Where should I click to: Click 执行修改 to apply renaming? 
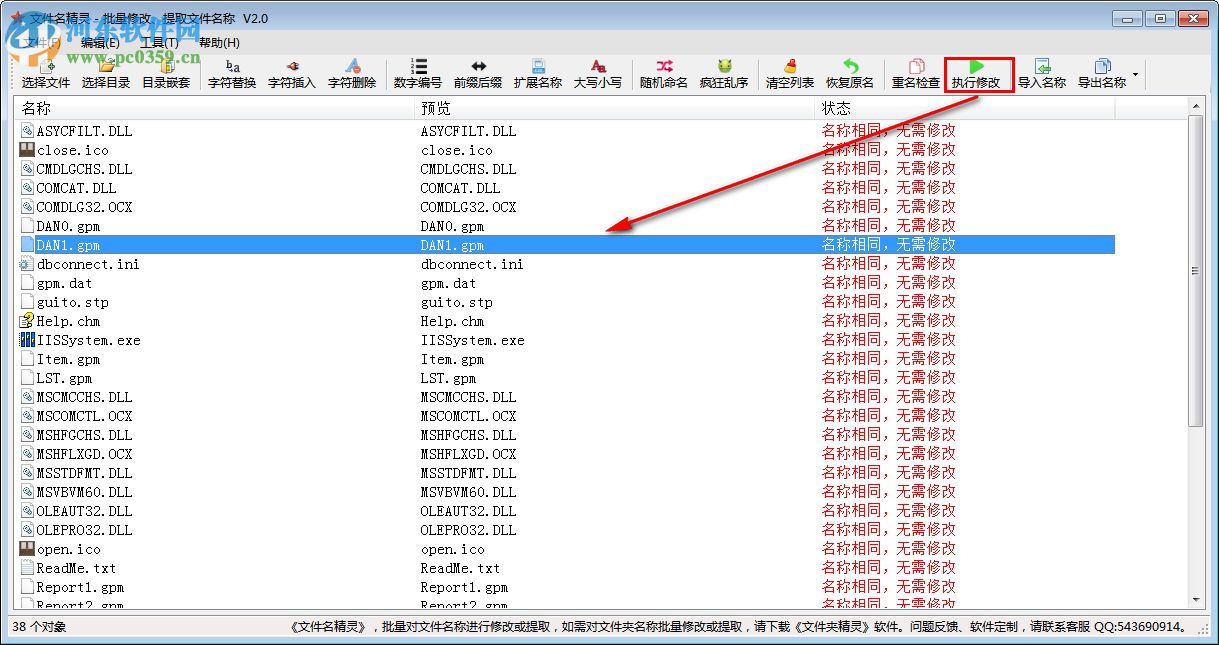[x=976, y=74]
